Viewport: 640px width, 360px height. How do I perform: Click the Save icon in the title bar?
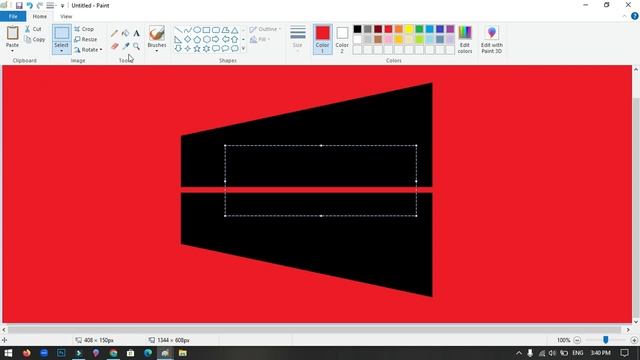point(19,5)
